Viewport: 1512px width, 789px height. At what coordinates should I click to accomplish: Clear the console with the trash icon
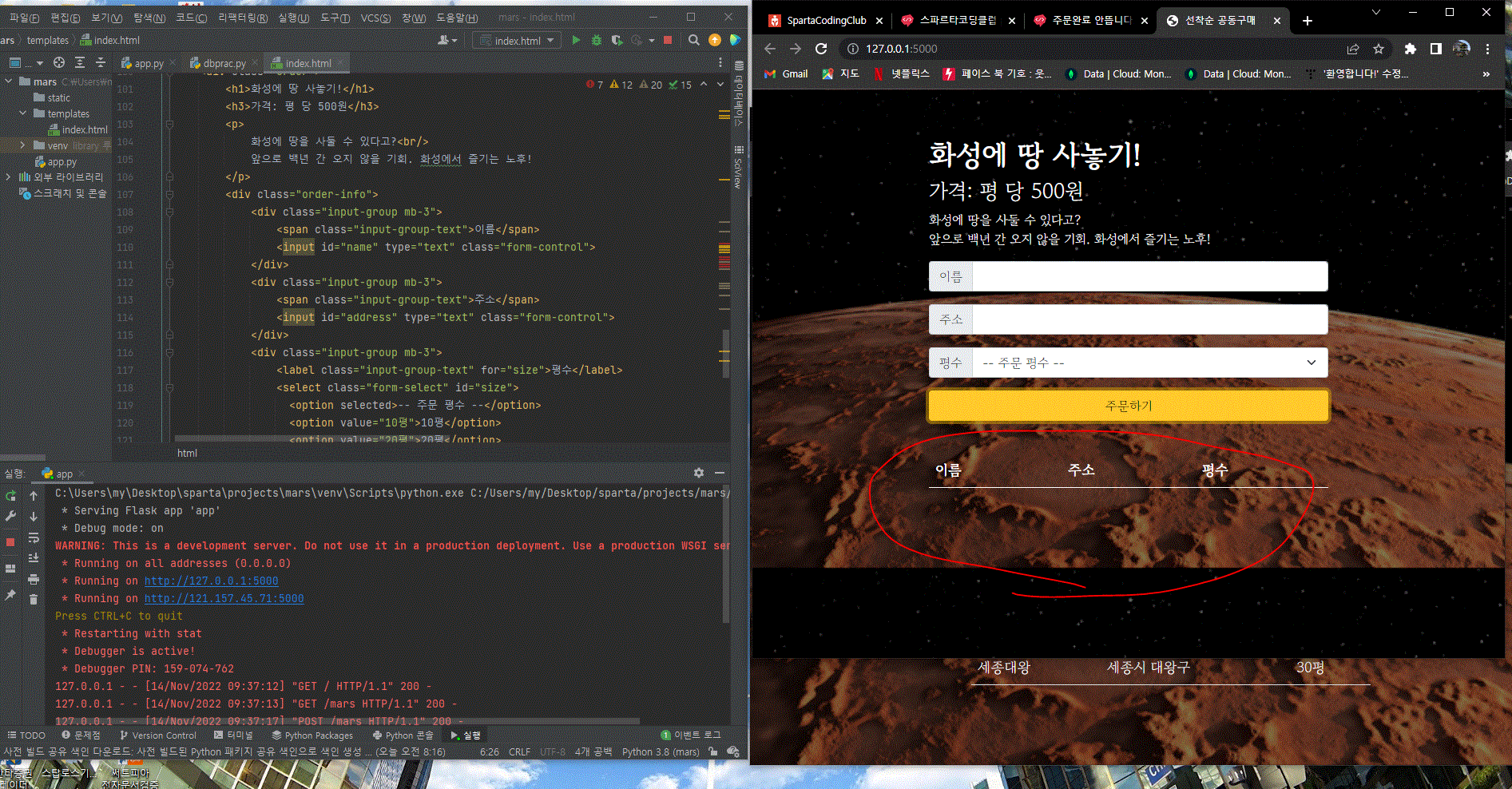click(34, 599)
